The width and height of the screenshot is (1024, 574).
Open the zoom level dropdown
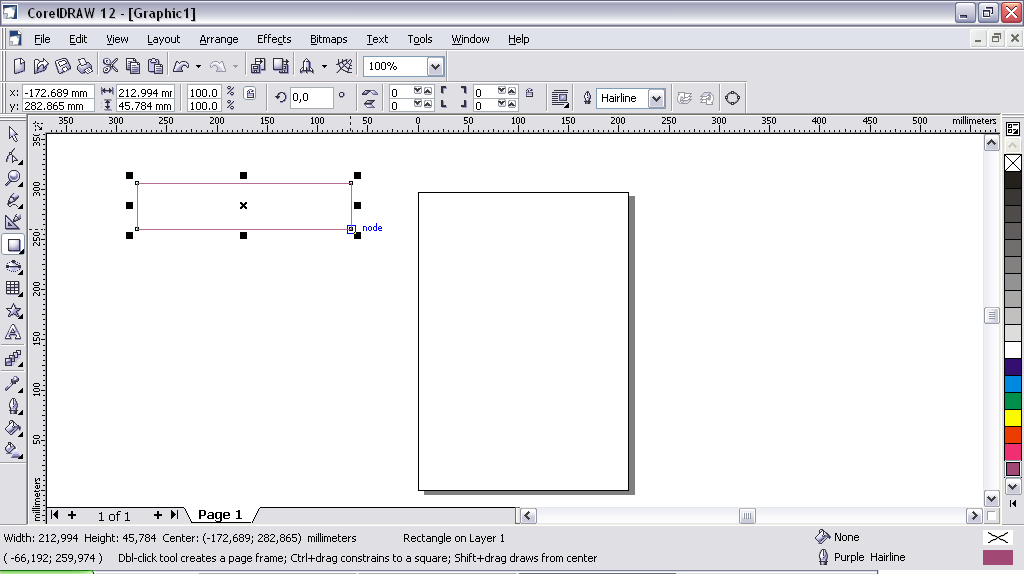[x=436, y=67]
